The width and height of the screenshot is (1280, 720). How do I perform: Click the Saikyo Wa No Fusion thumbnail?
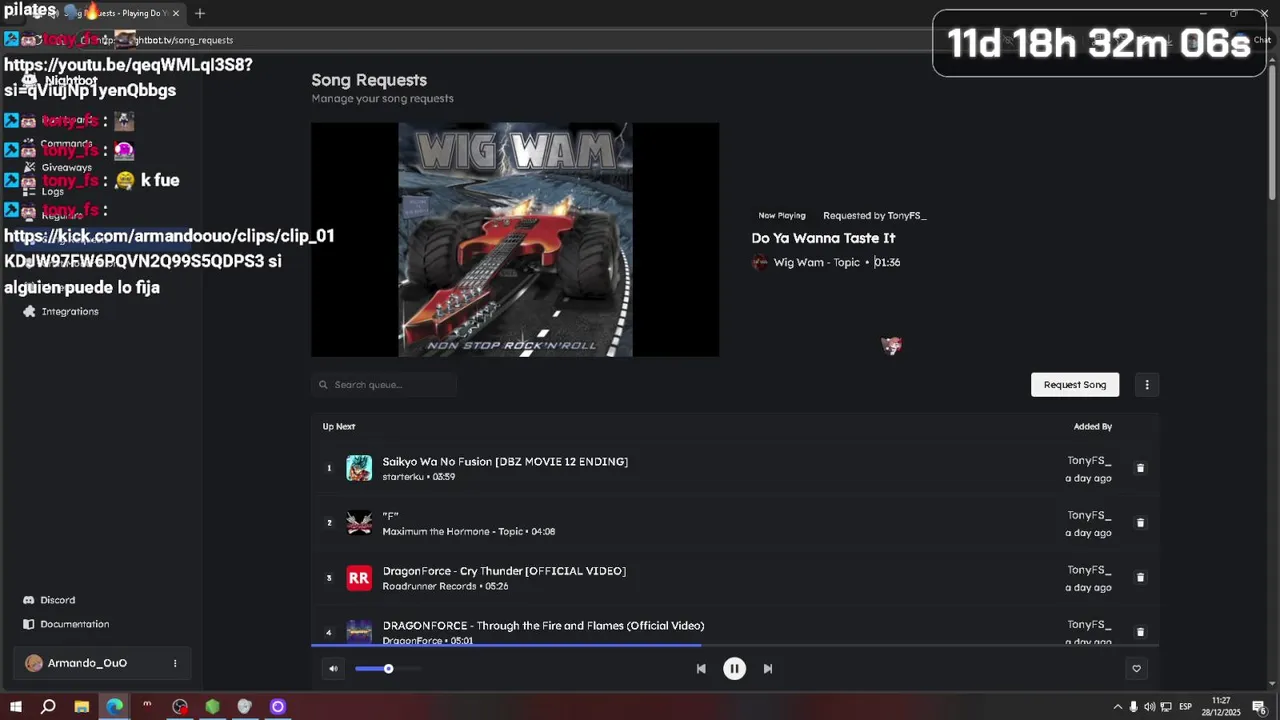coord(359,468)
